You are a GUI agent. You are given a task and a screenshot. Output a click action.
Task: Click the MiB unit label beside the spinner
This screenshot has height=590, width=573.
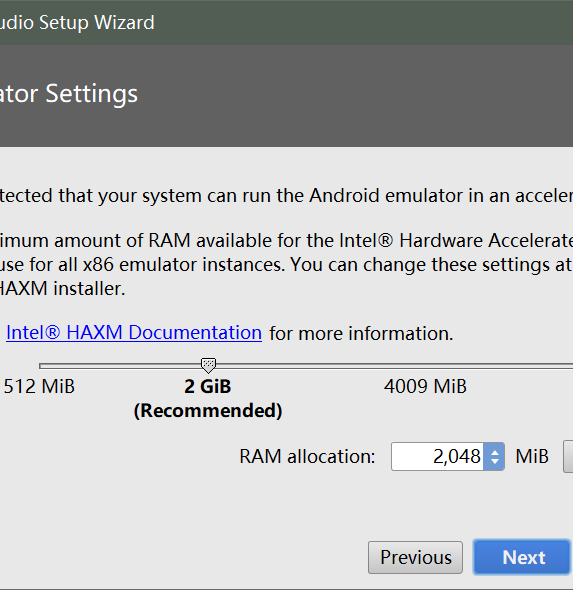(532, 456)
